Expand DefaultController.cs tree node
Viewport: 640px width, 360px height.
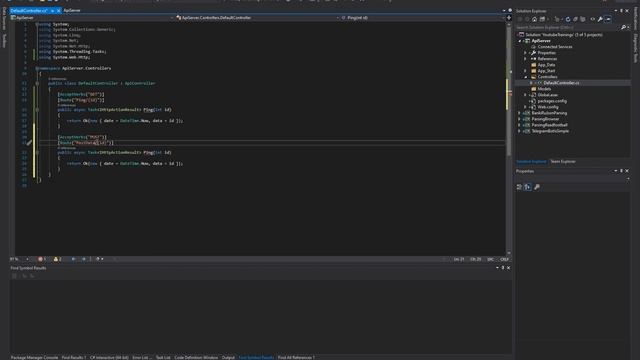531,83
